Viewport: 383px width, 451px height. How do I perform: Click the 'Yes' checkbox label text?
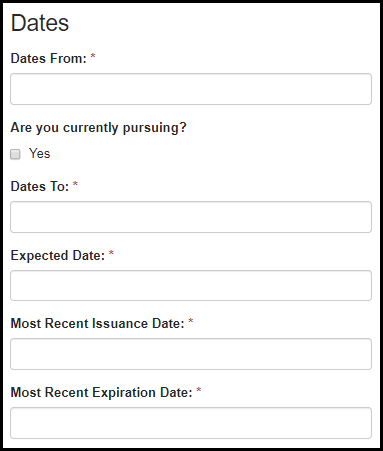(39, 154)
